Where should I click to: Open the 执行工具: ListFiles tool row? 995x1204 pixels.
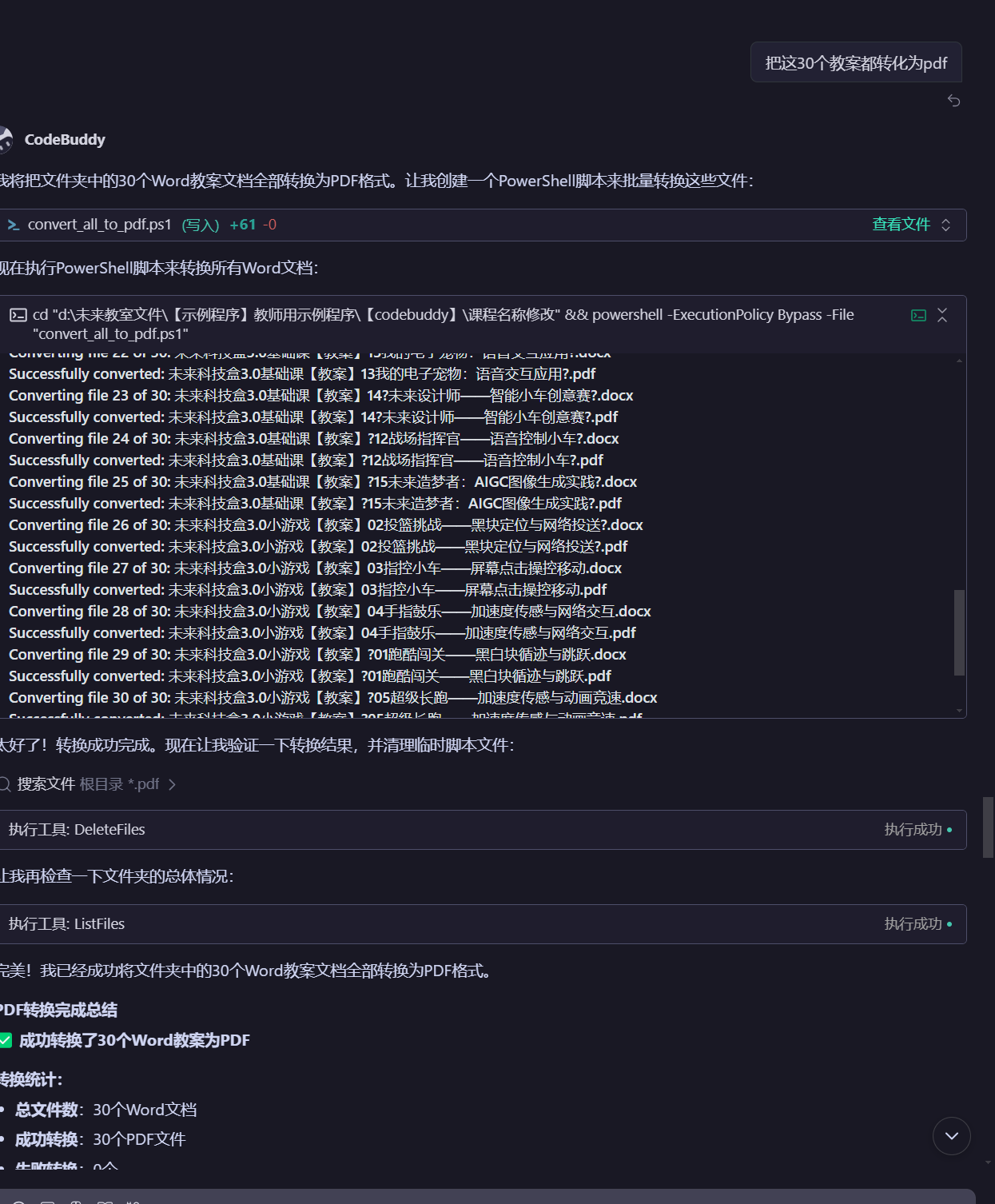[x=67, y=924]
